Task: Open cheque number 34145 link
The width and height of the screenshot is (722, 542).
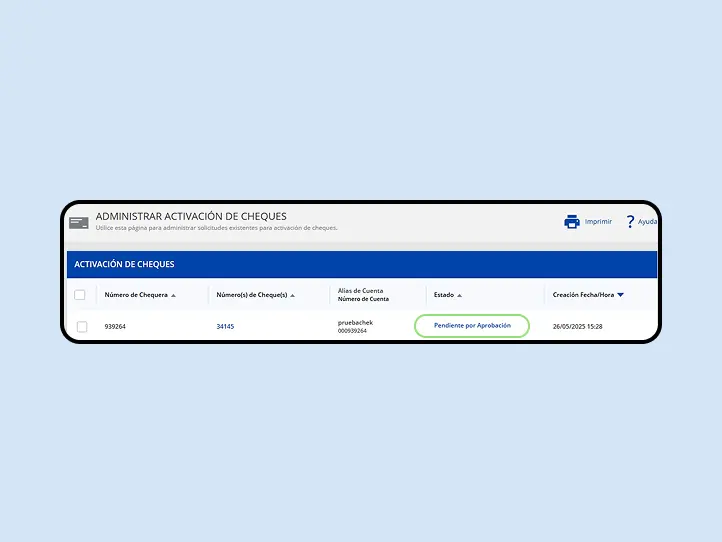Action: click(x=225, y=326)
